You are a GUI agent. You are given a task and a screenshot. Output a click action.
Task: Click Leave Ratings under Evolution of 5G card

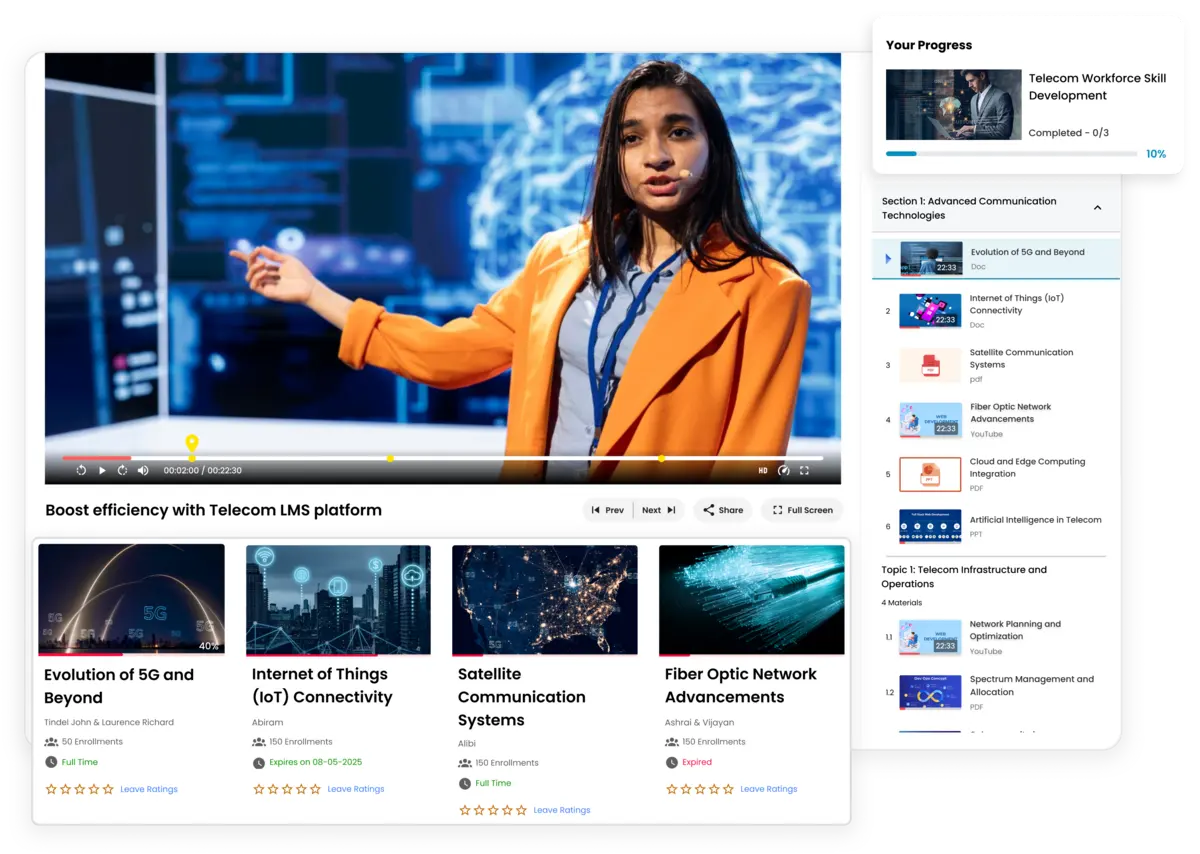pos(149,789)
